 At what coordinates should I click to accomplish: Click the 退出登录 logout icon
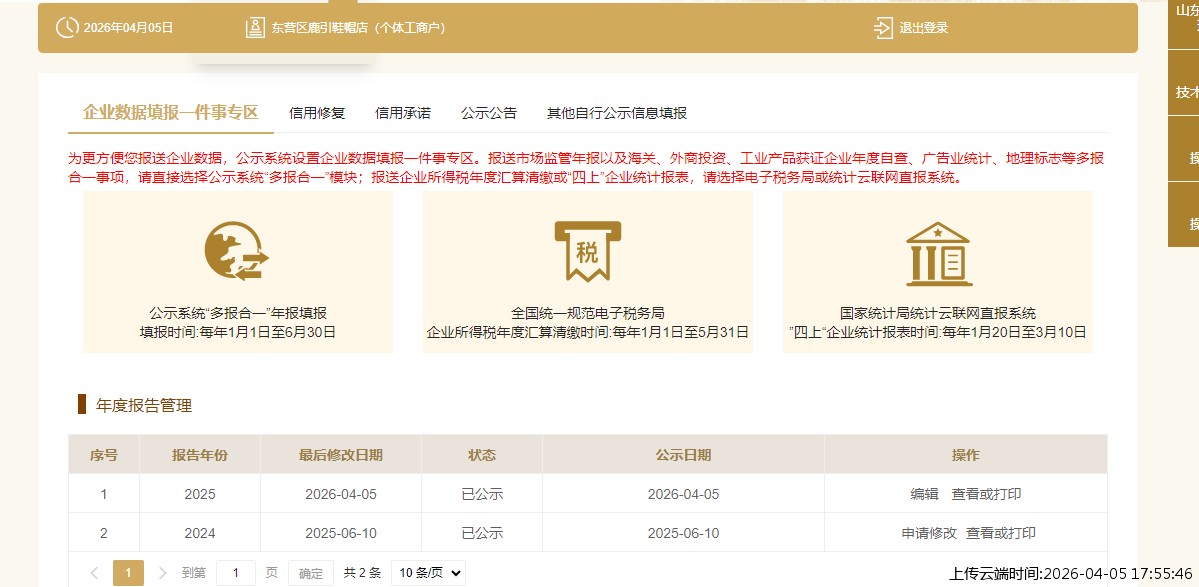point(883,28)
